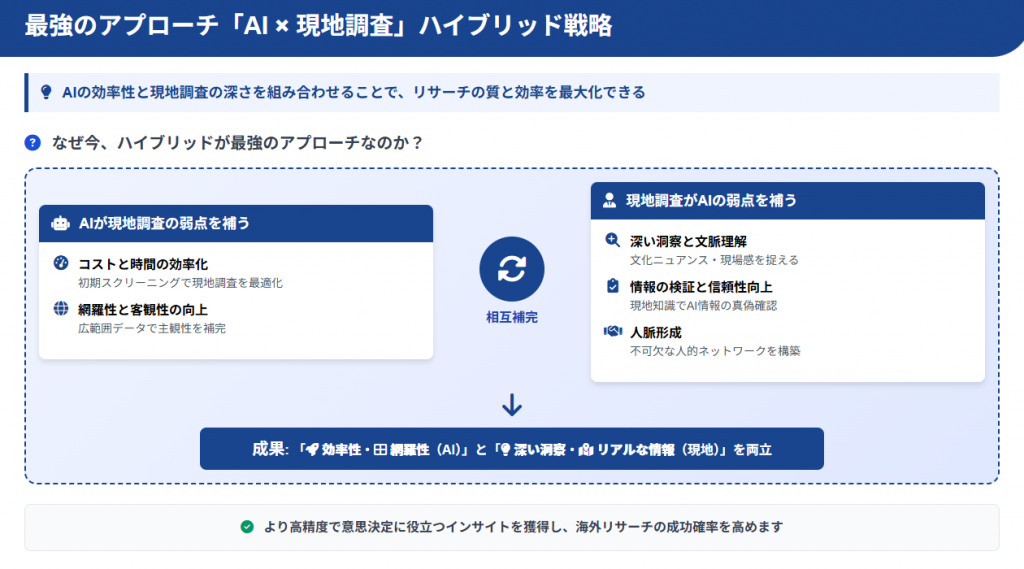Screen dimensions: 1024x569
Task: Click the circular sync arrows icon
Action: [512, 269]
